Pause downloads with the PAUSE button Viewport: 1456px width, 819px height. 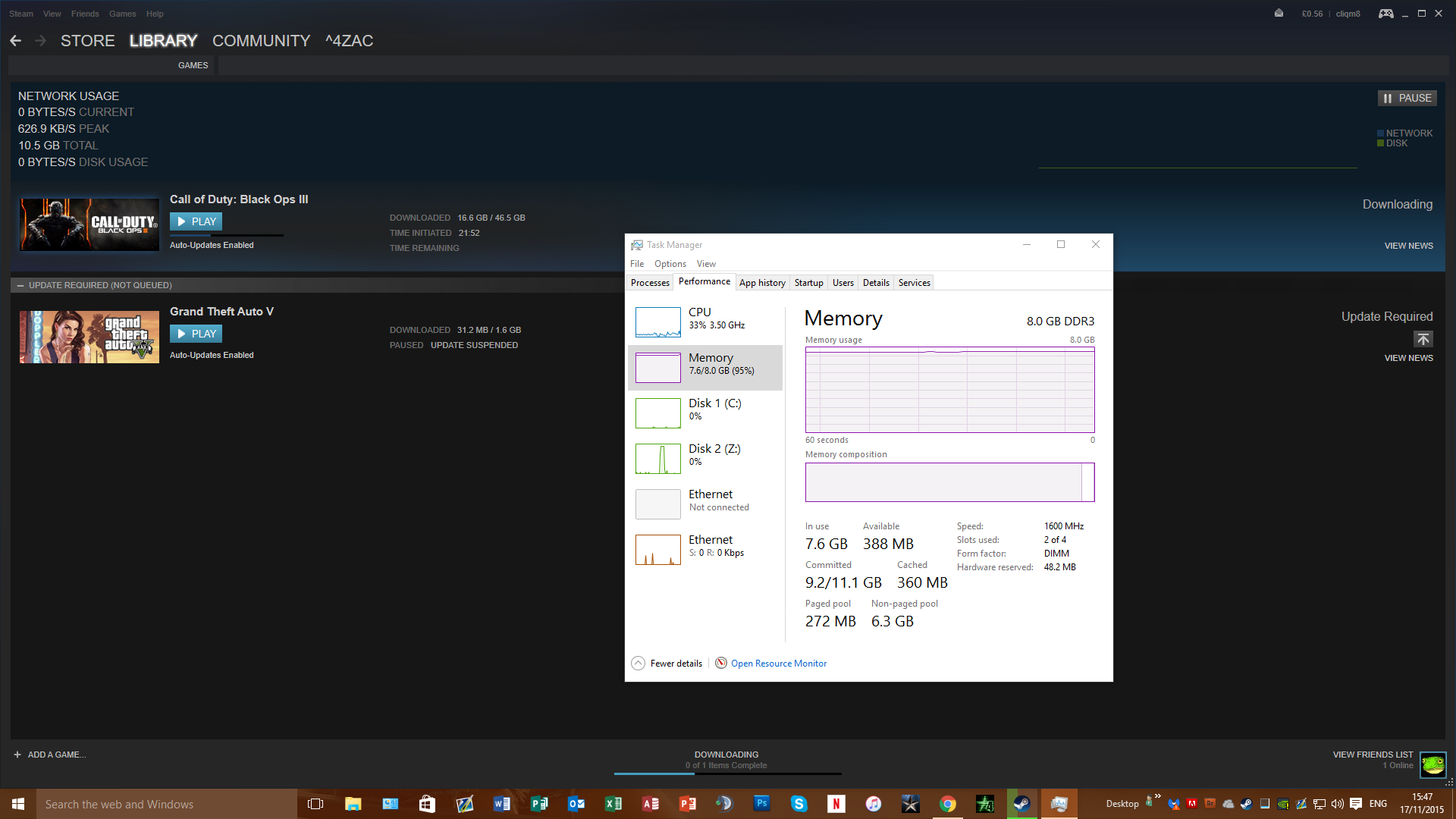(x=1407, y=98)
